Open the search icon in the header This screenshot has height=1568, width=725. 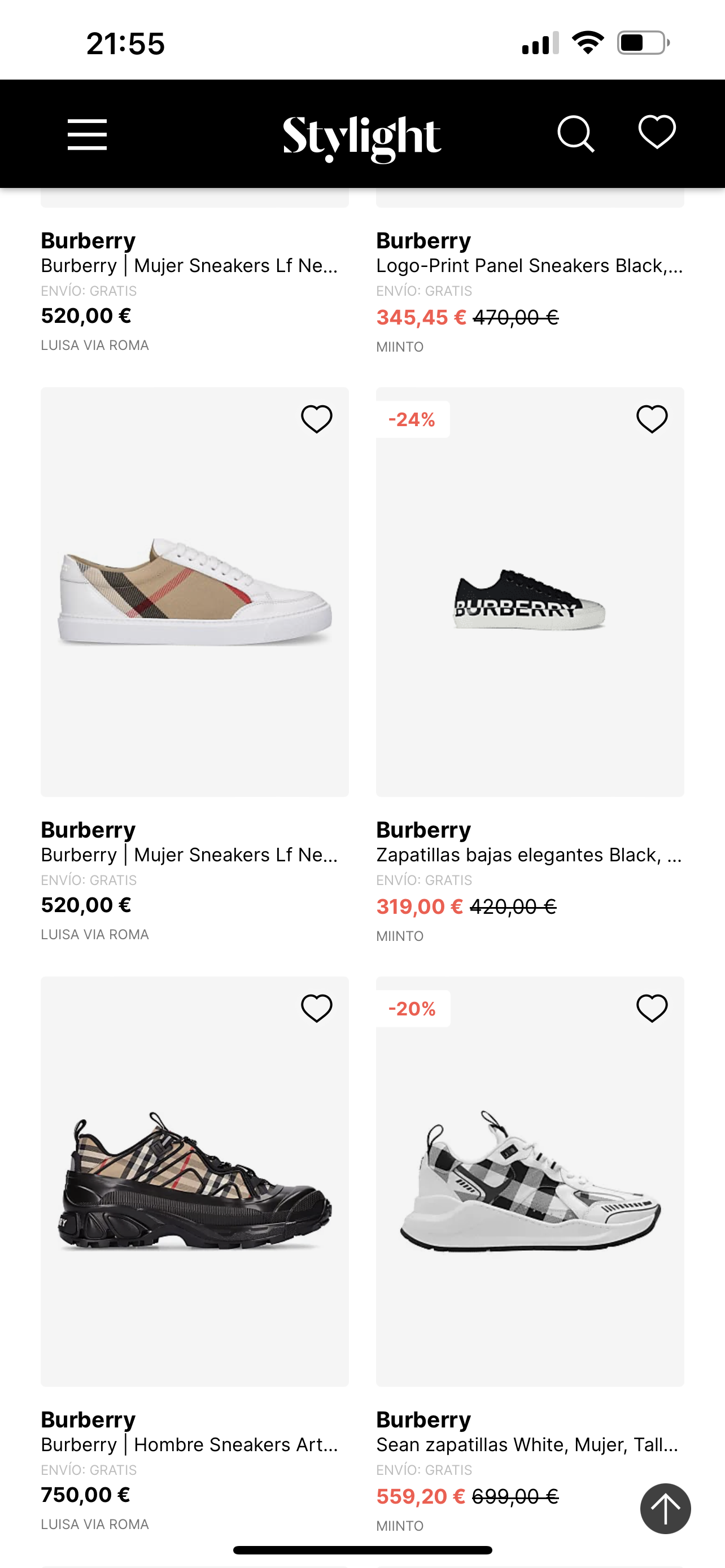point(576,135)
